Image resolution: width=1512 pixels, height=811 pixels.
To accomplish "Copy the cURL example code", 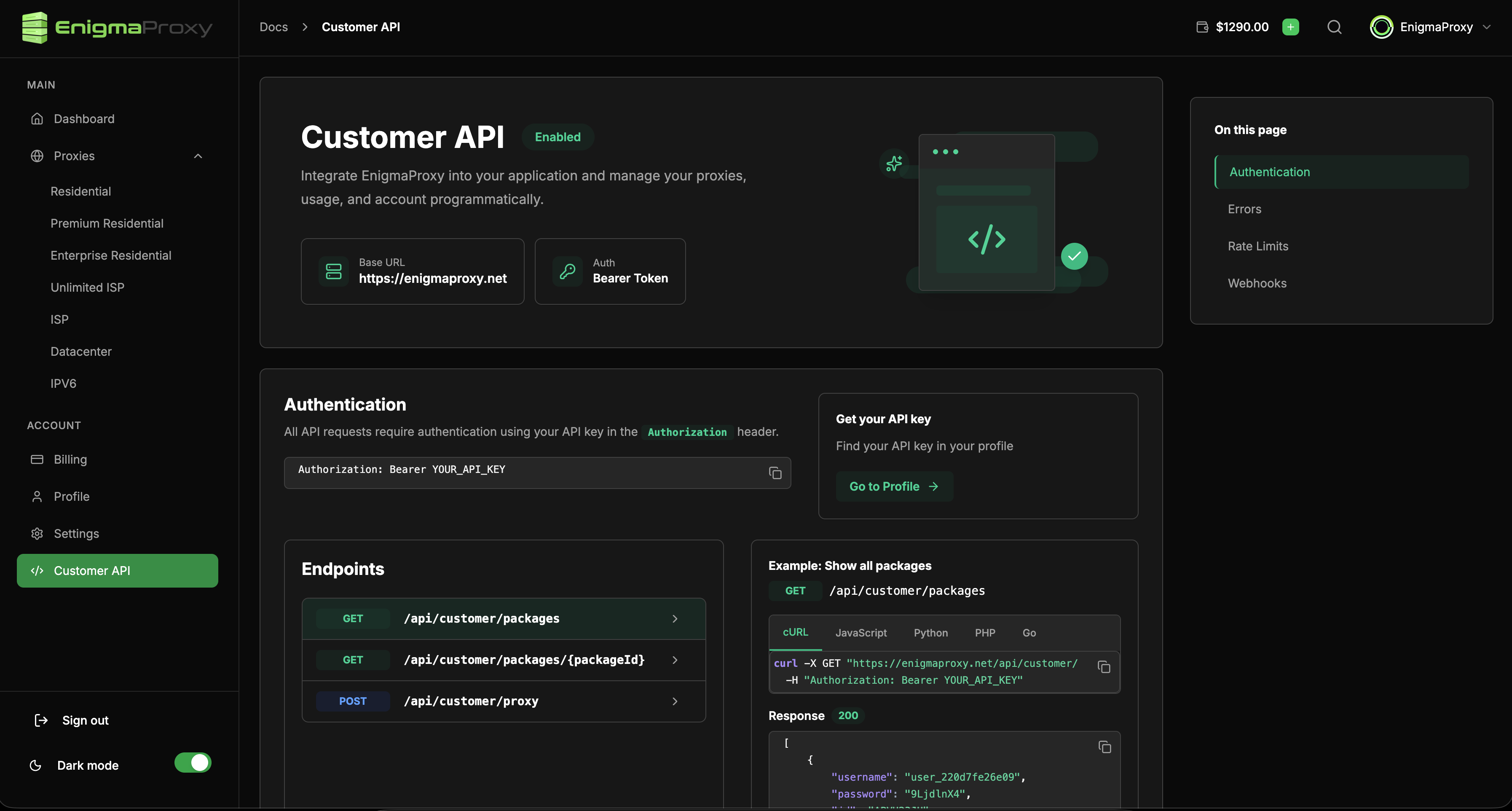I will [x=1104, y=666].
